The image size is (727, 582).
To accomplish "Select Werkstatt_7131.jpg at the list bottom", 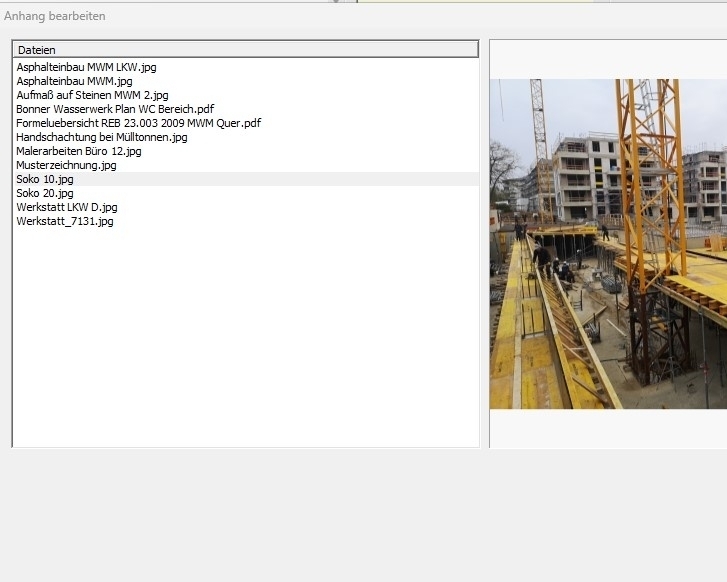I will click(64, 221).
